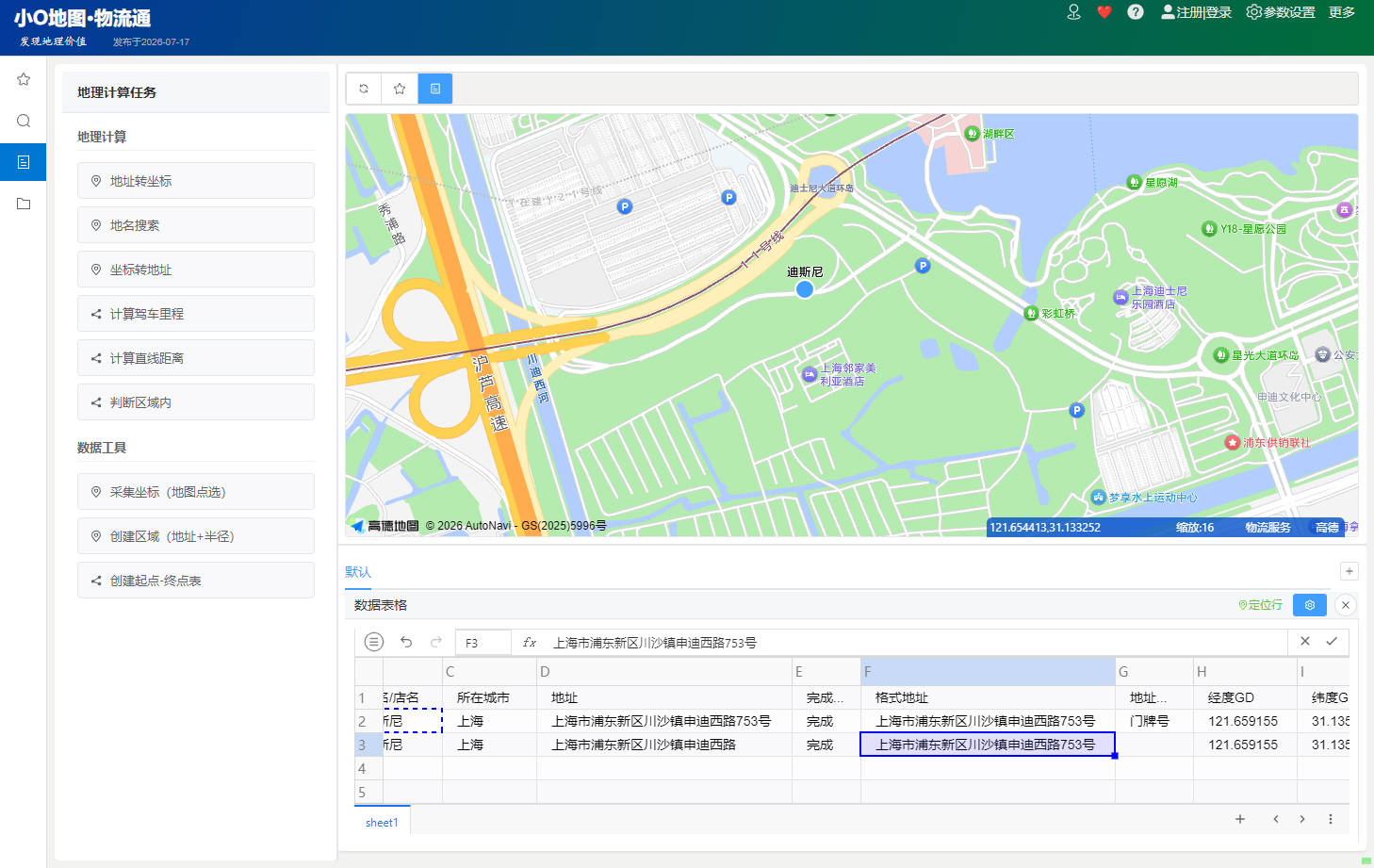Open the blue table settings gear button
This screenshot has height=868, width=1374.
tap(1310, 605)
